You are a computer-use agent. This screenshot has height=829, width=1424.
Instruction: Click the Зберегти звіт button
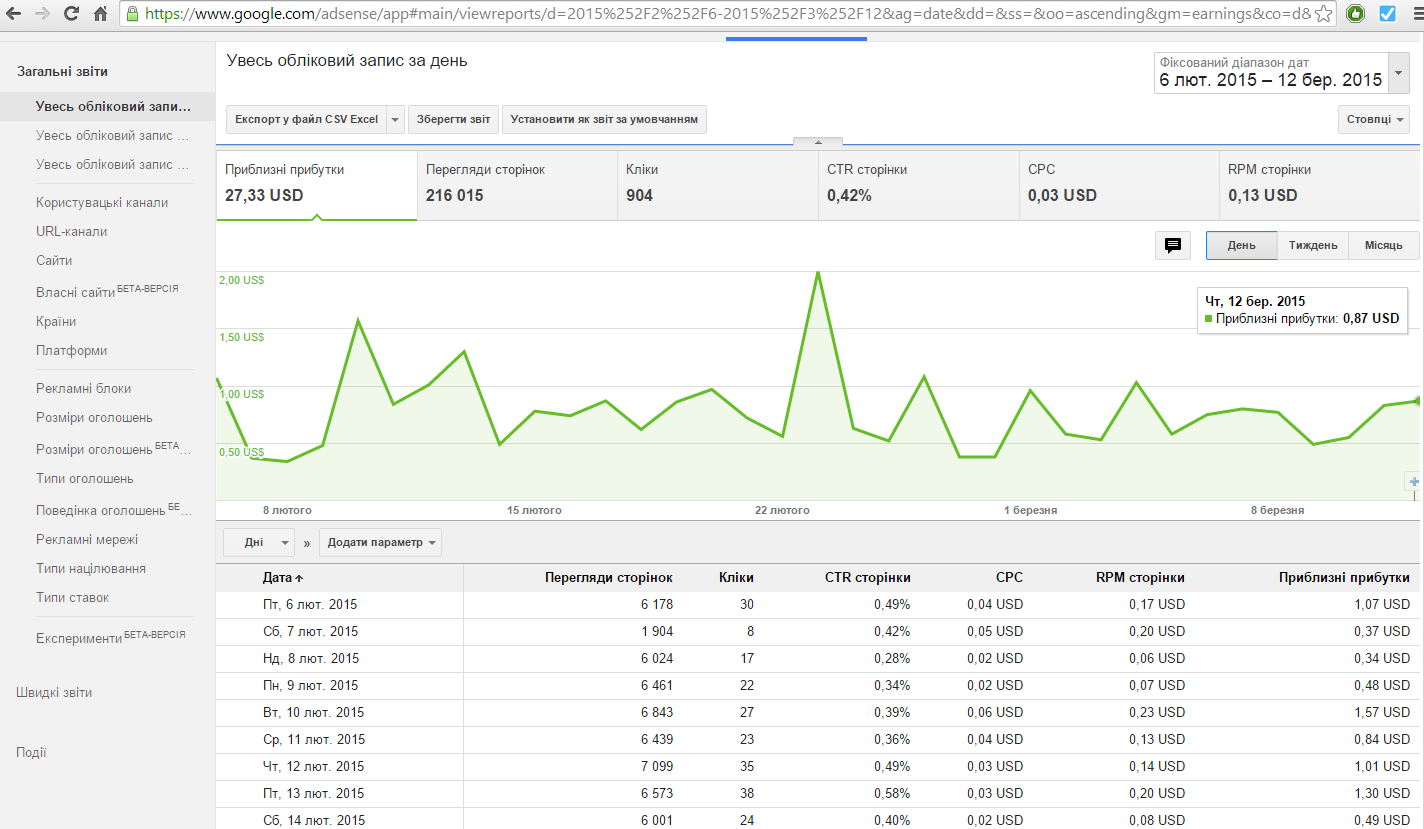point(453,119)
